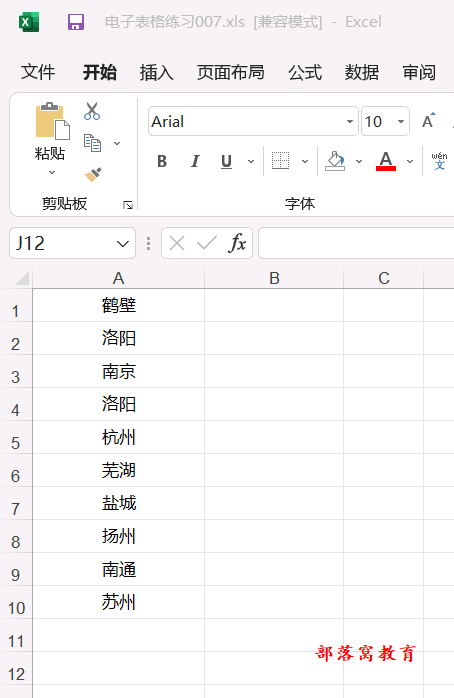Select cell containing 南京
454x698 pixels.
[118, 371]
